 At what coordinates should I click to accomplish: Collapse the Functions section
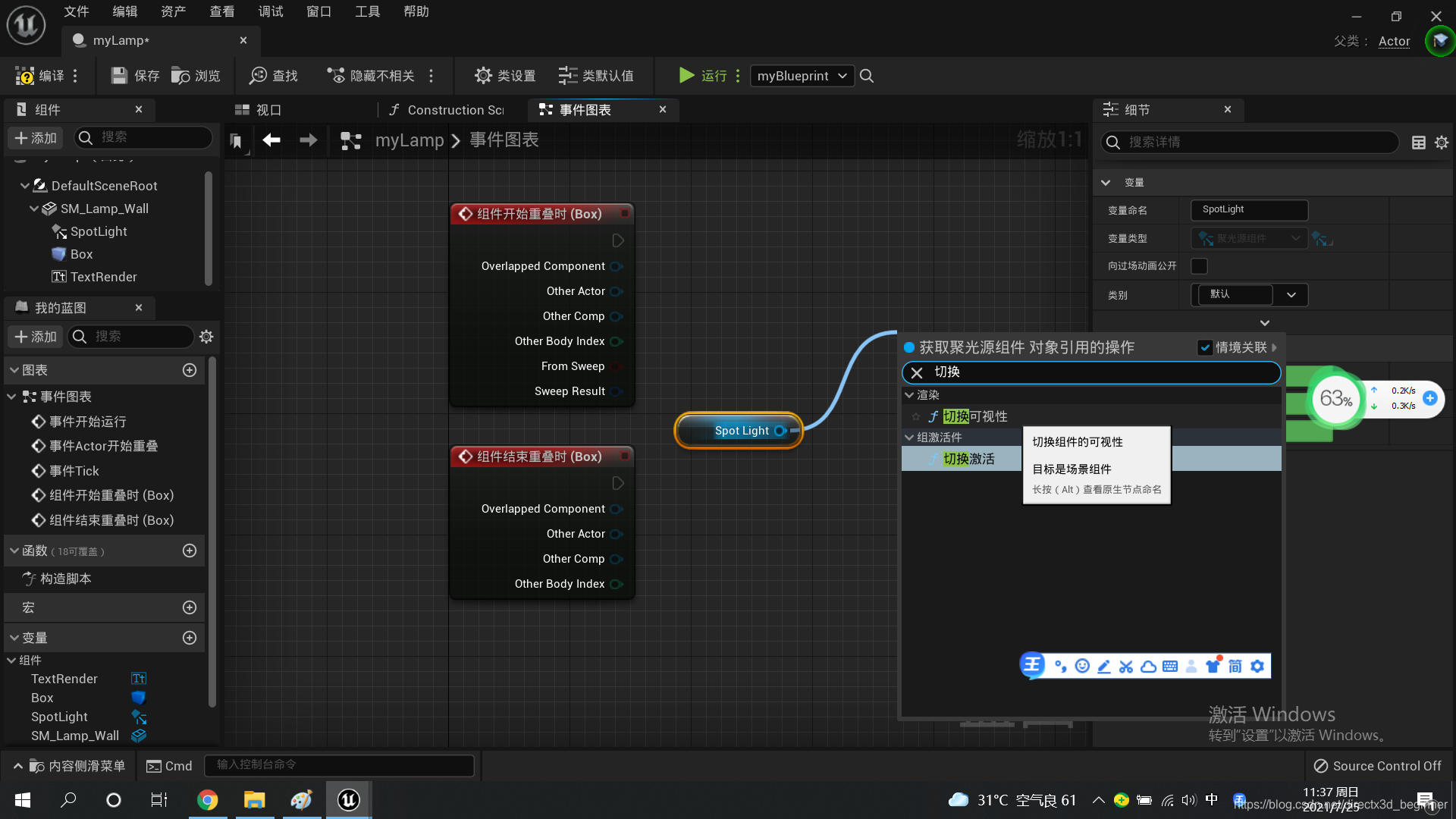(x=14, y=551)
